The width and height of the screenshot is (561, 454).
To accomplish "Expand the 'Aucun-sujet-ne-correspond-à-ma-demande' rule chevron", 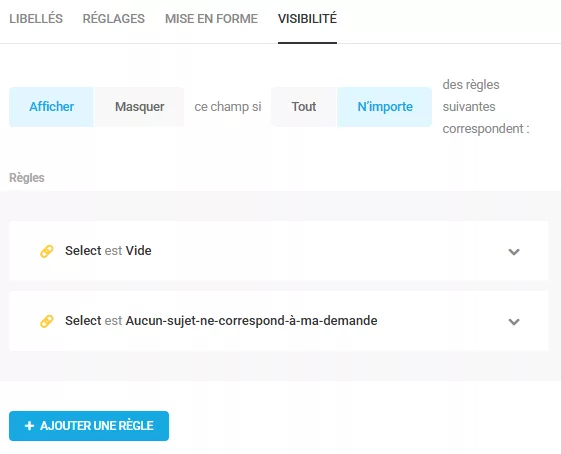I will point(514,322).
